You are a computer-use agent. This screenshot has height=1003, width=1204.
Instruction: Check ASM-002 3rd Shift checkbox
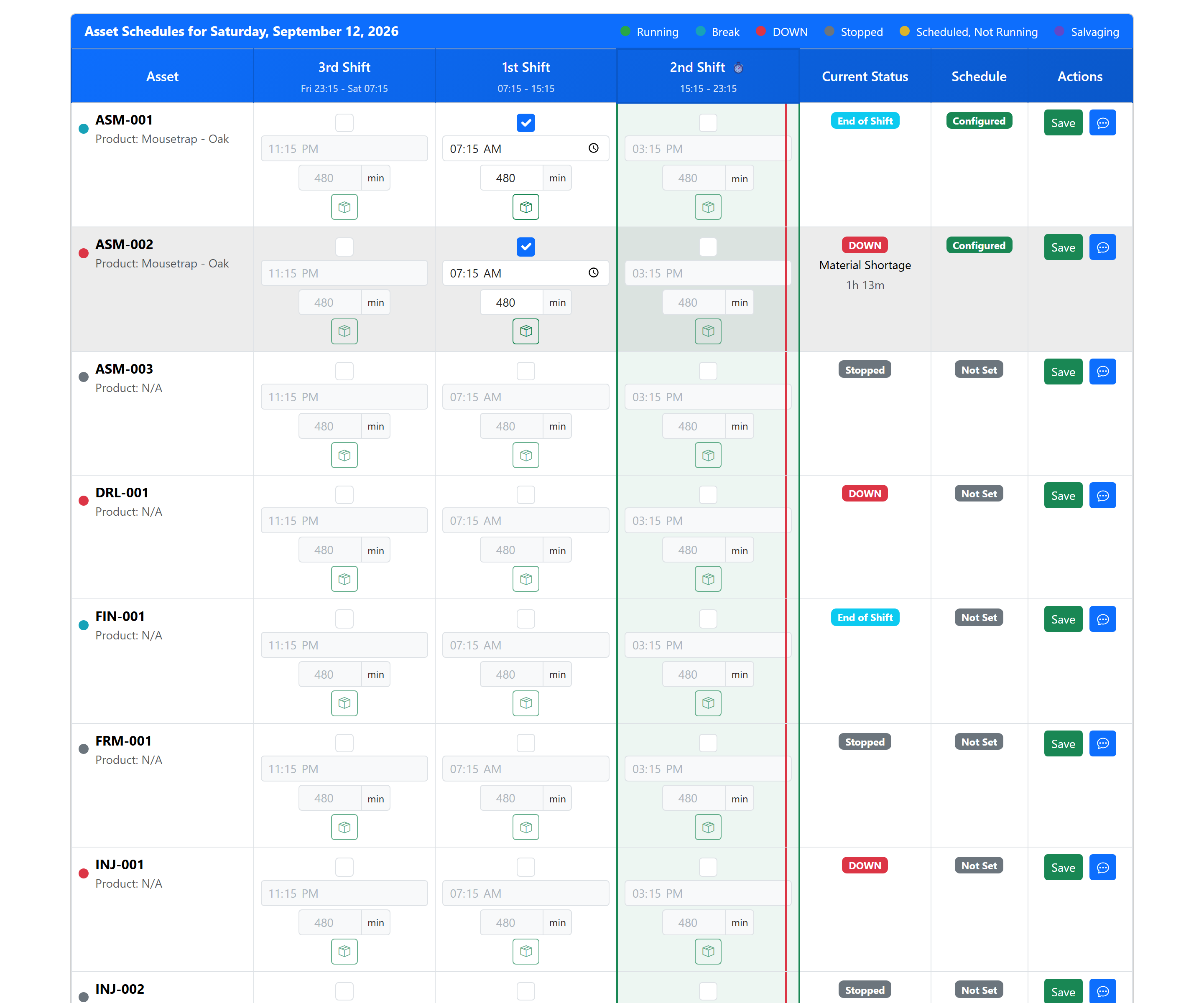click(x=344, y=247)
